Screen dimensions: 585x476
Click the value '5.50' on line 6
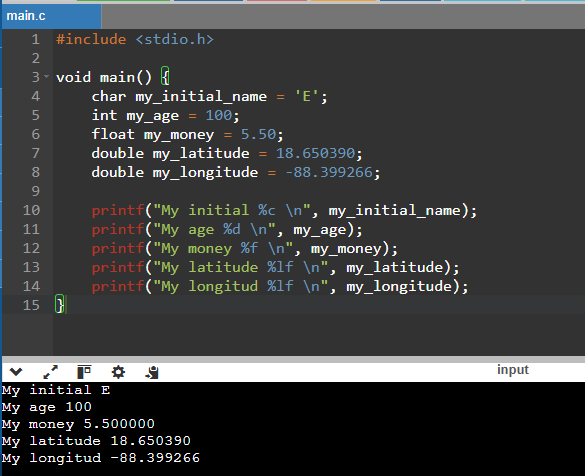[x=258, y=134]
